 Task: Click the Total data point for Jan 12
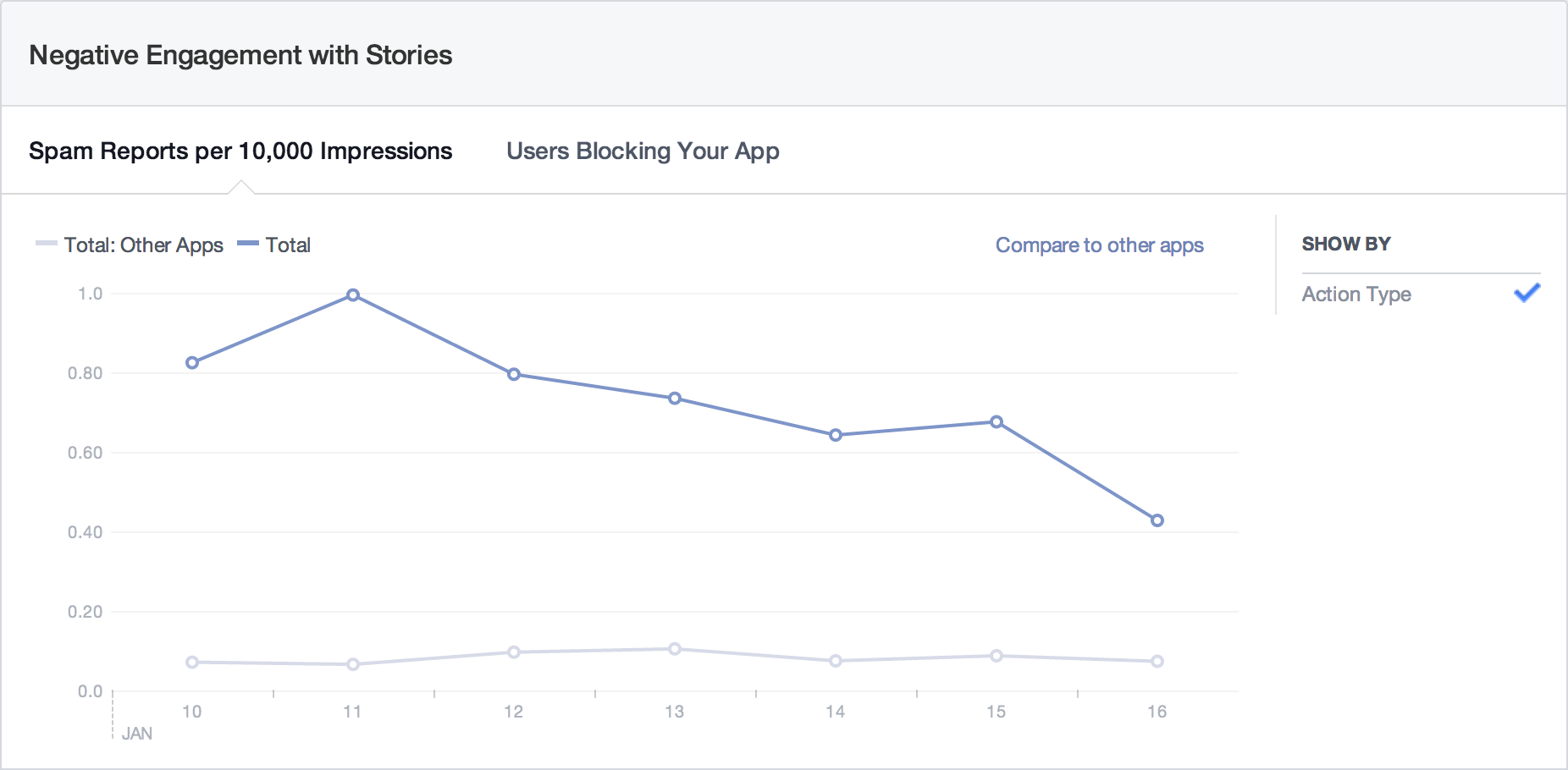click(514, 374)
